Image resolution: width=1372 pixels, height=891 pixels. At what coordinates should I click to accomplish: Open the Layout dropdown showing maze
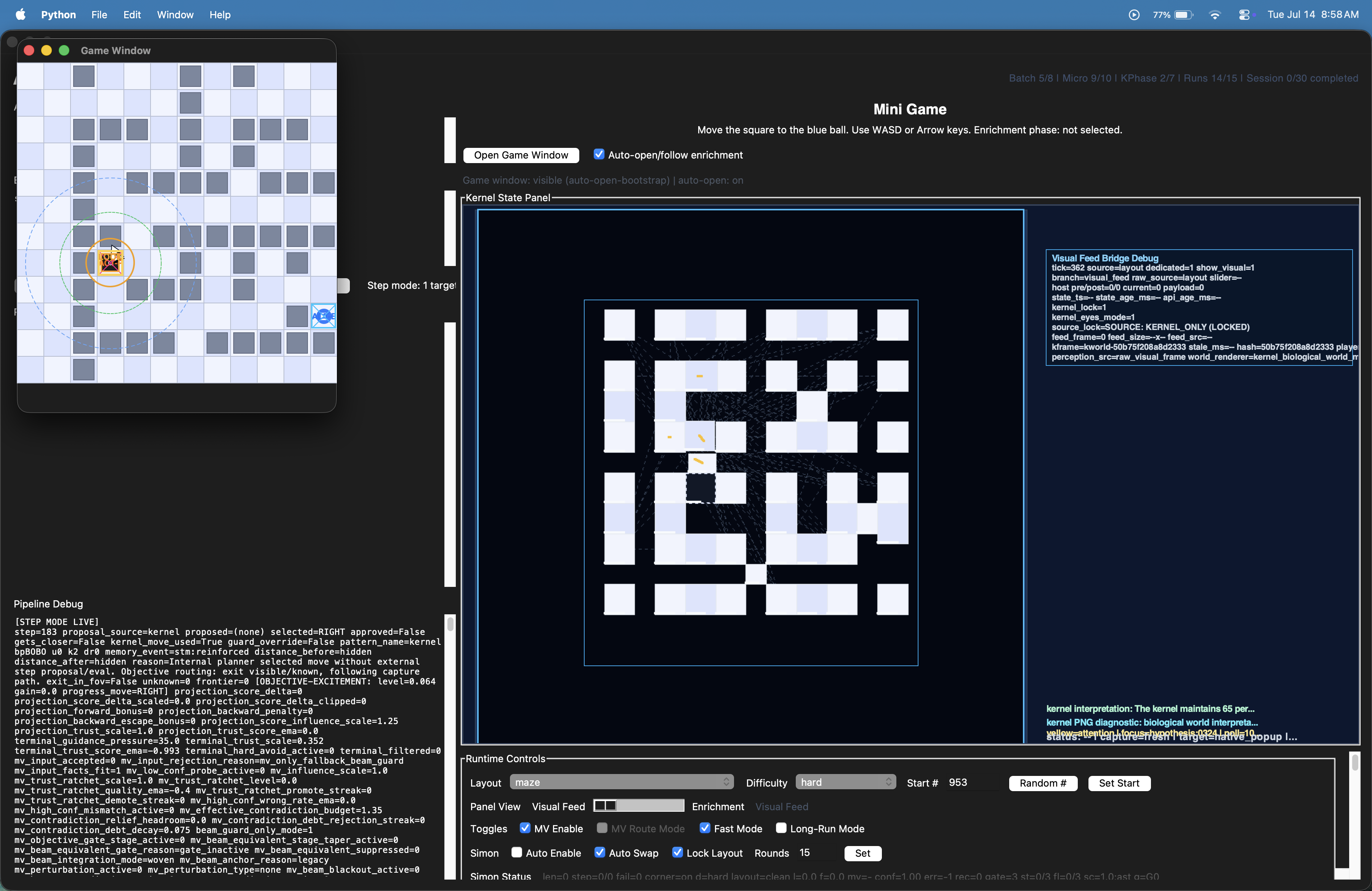622,782
